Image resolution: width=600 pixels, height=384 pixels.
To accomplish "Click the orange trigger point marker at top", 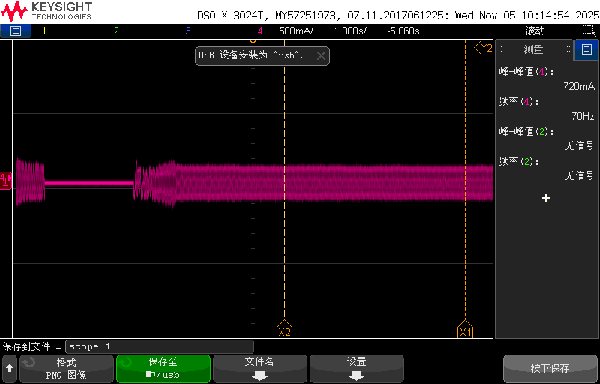I will pos(253,41).
